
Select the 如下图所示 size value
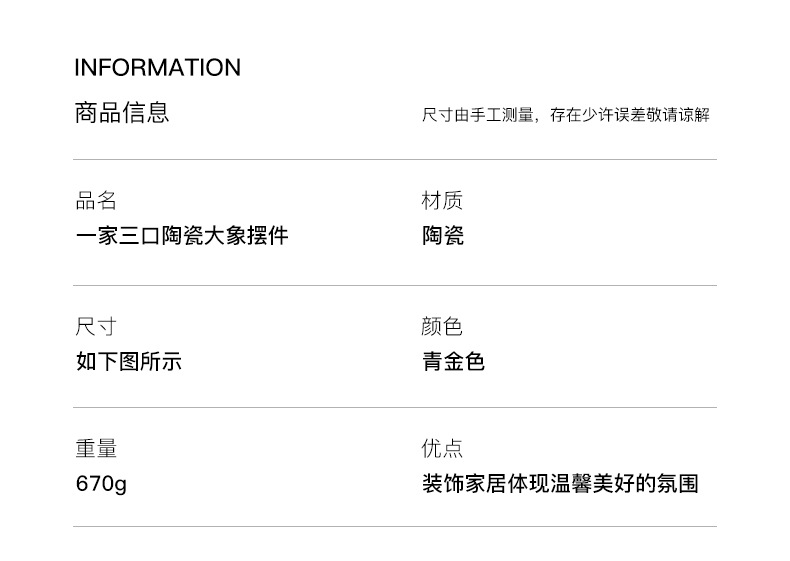pyautogui.click(x=128, y=361)
